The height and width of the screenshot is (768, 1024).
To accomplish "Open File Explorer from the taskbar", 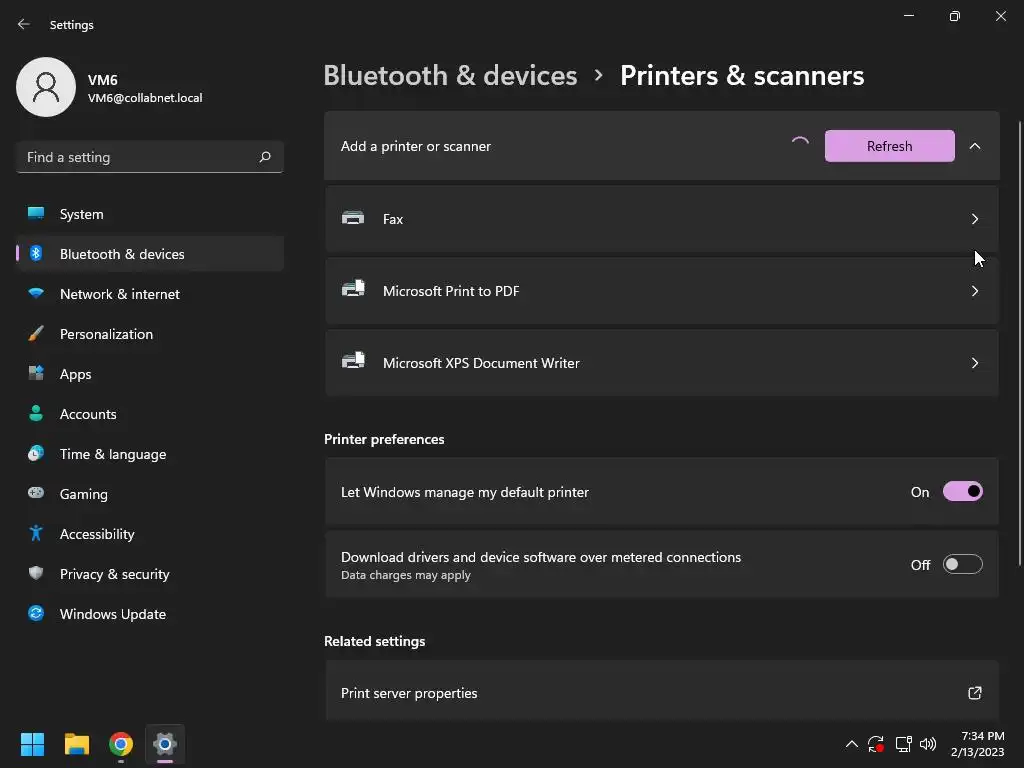I will pos(77,744).
